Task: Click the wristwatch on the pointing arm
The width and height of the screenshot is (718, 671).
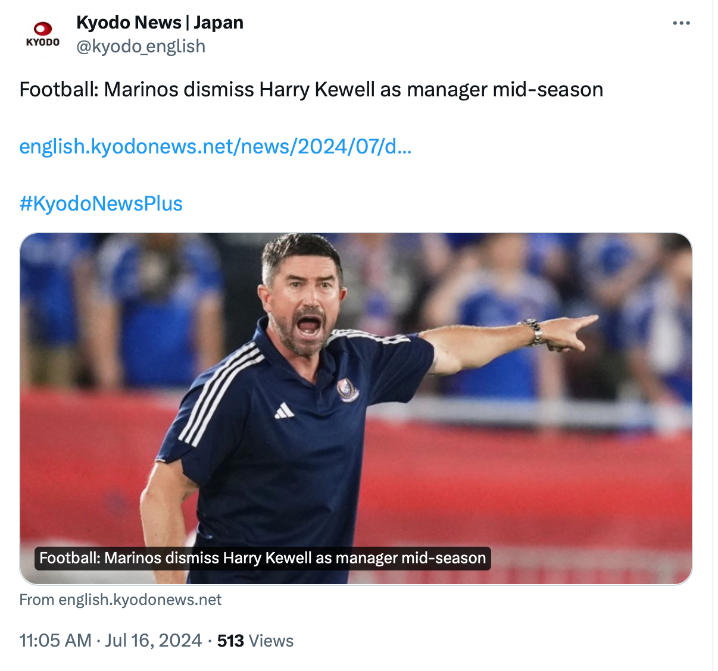Action: click(536, 332)
